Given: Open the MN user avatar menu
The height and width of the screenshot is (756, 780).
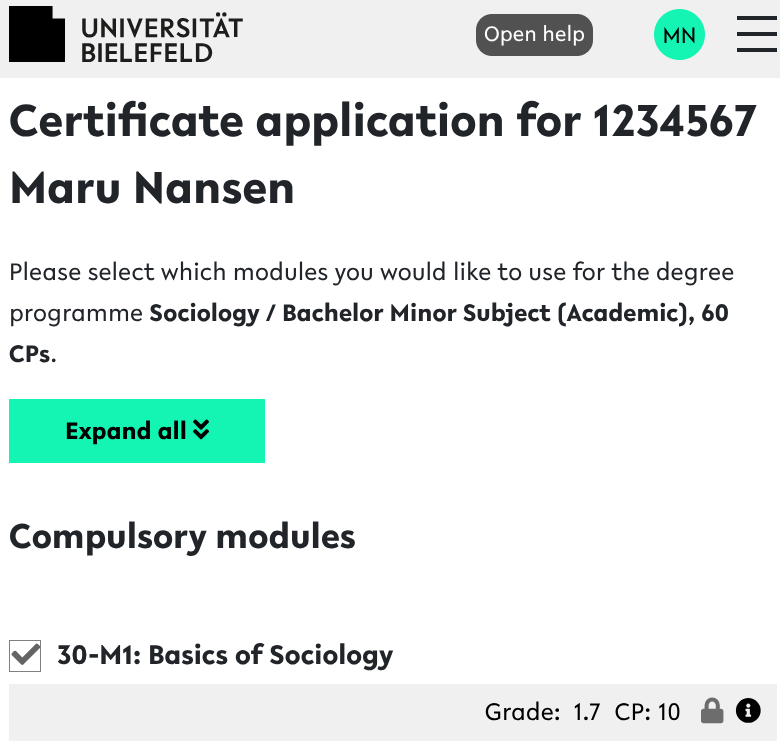Looking at the screenshot, I should pos(679,36).
